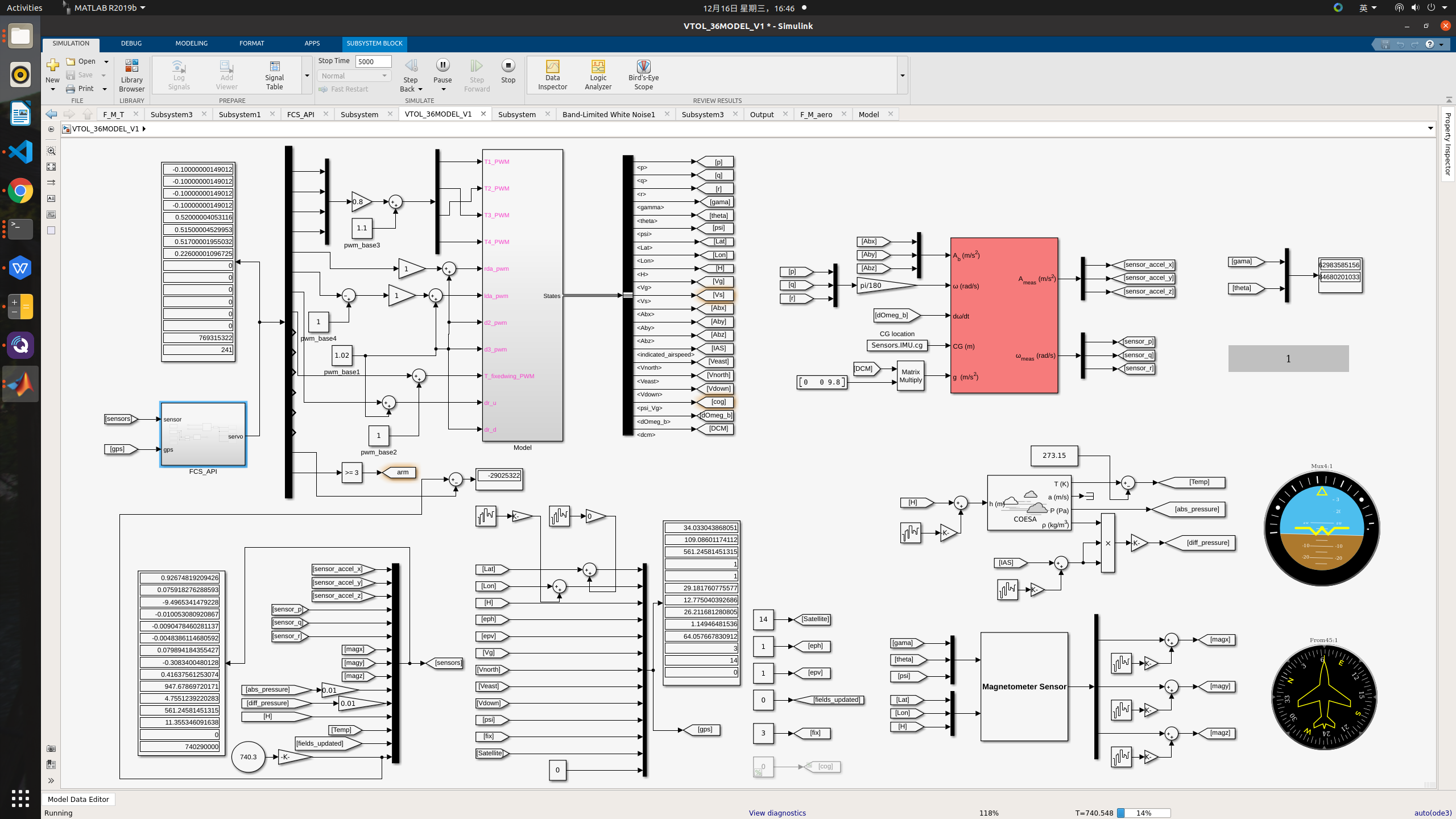This screenshot has height=819, width=1456.
Task: Open the APPS ribbon tab
Action: pos(312,43)
